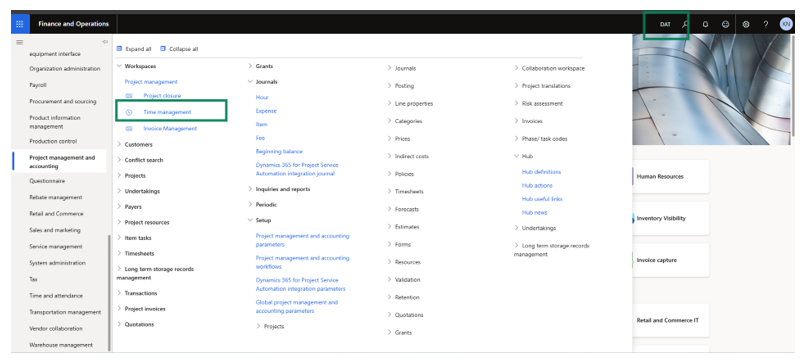Toggle the hamburger navigation menu icon

(x=20, y=42)
